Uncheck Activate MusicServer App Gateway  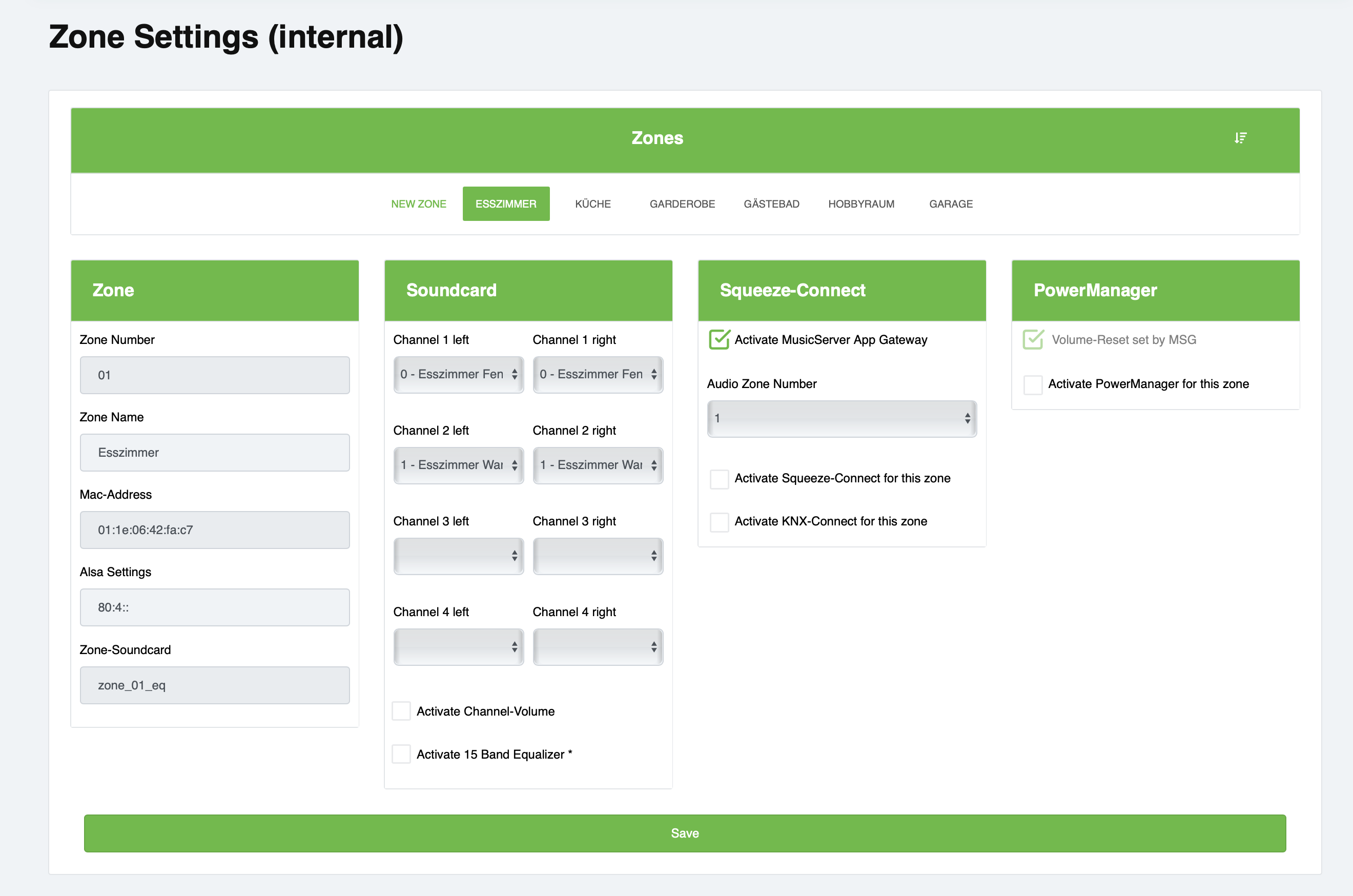[719, 339]
